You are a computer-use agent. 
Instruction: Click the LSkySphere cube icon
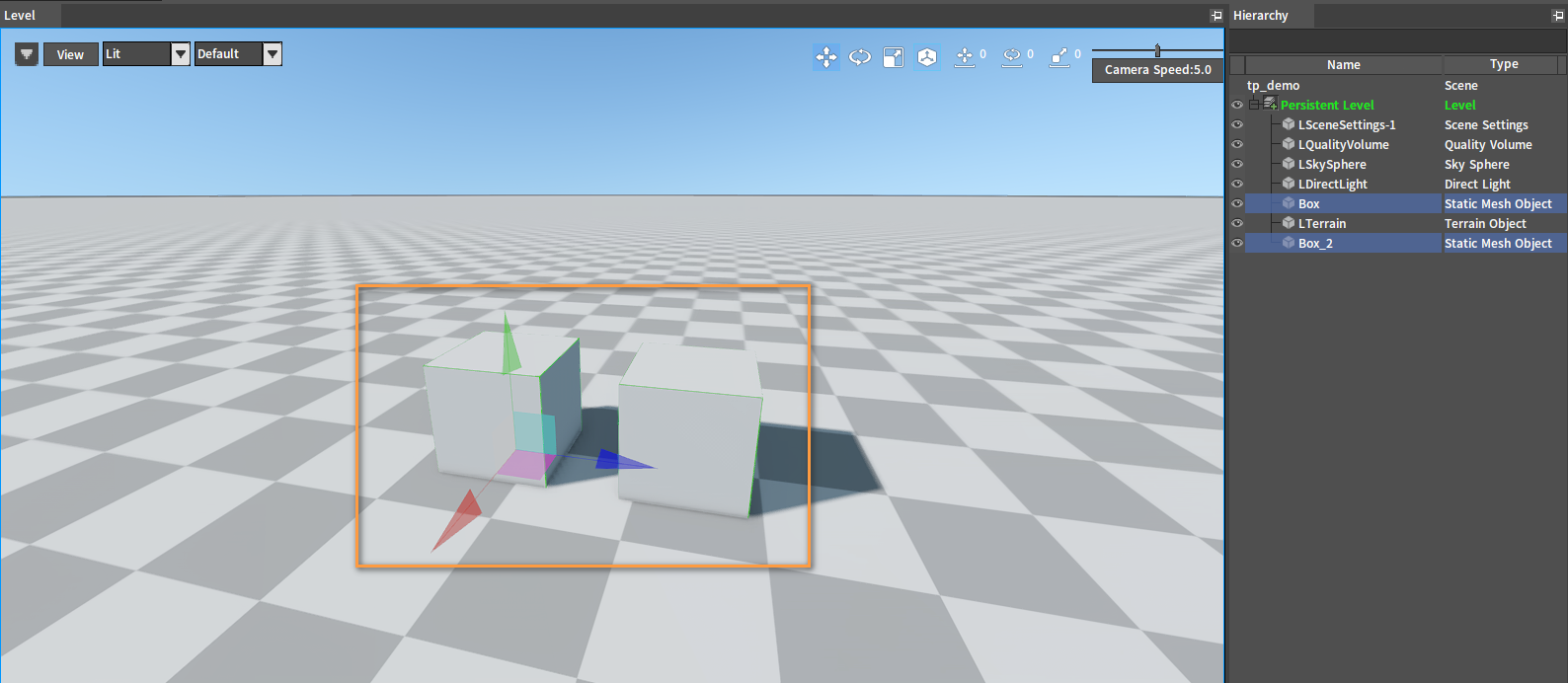1289,164
